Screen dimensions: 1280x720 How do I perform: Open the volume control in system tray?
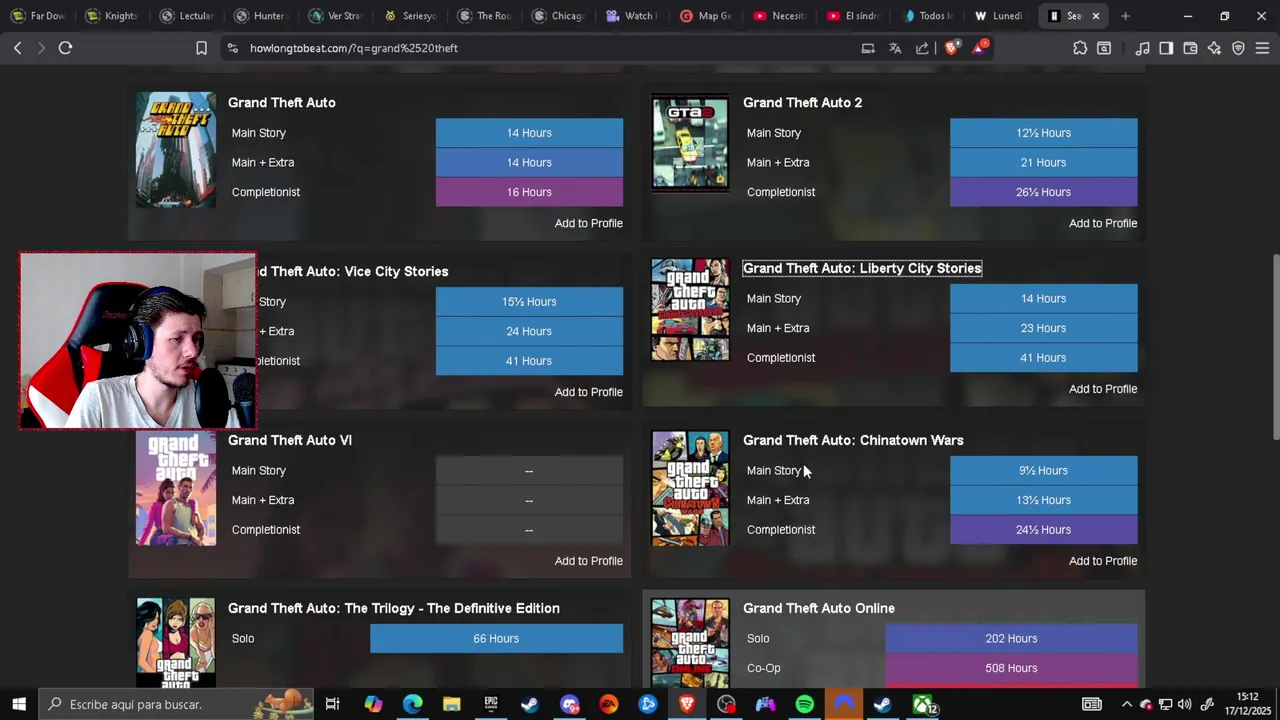(1185, 704)
